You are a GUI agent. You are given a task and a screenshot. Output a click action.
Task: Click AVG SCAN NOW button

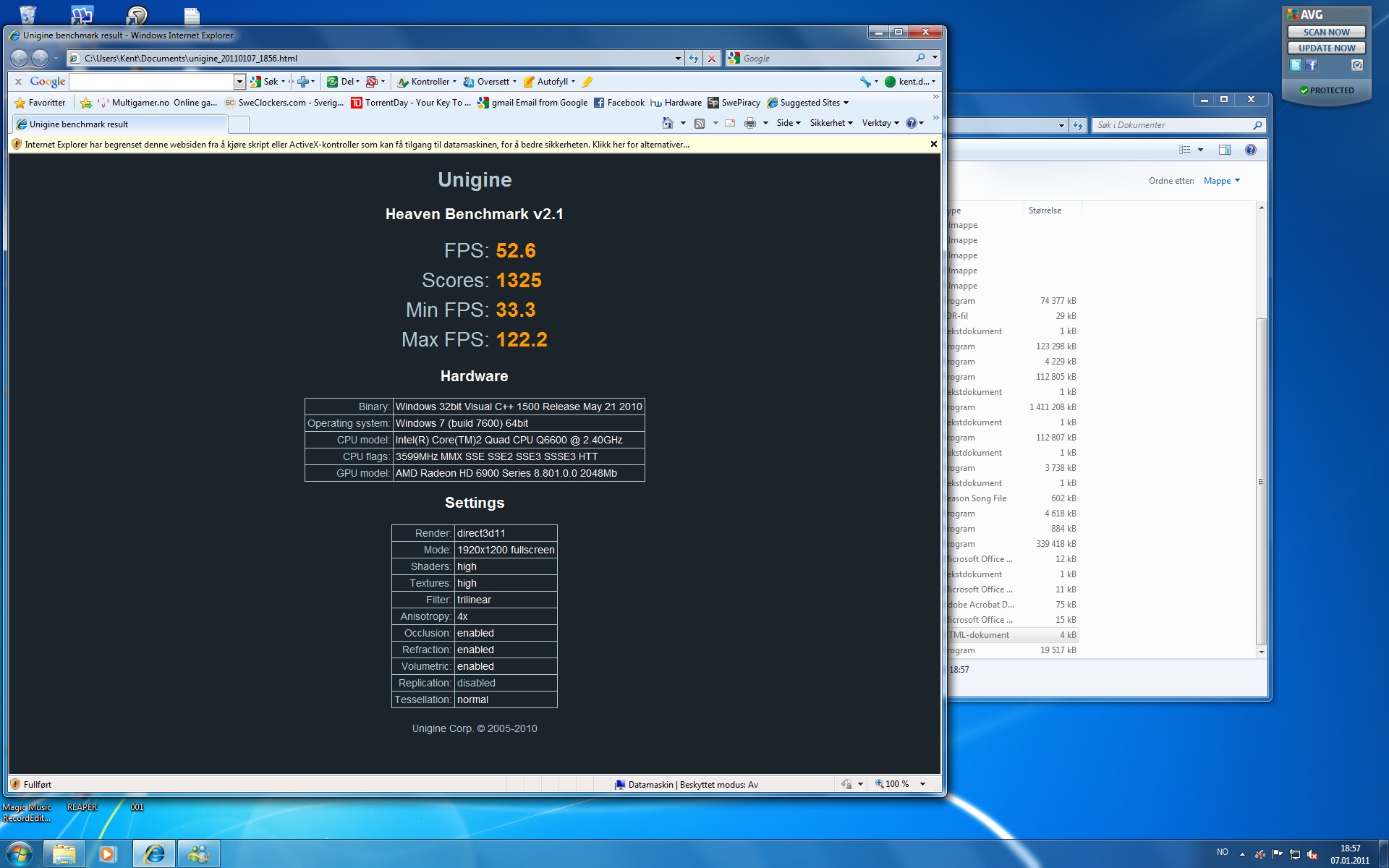(1326, 32)
